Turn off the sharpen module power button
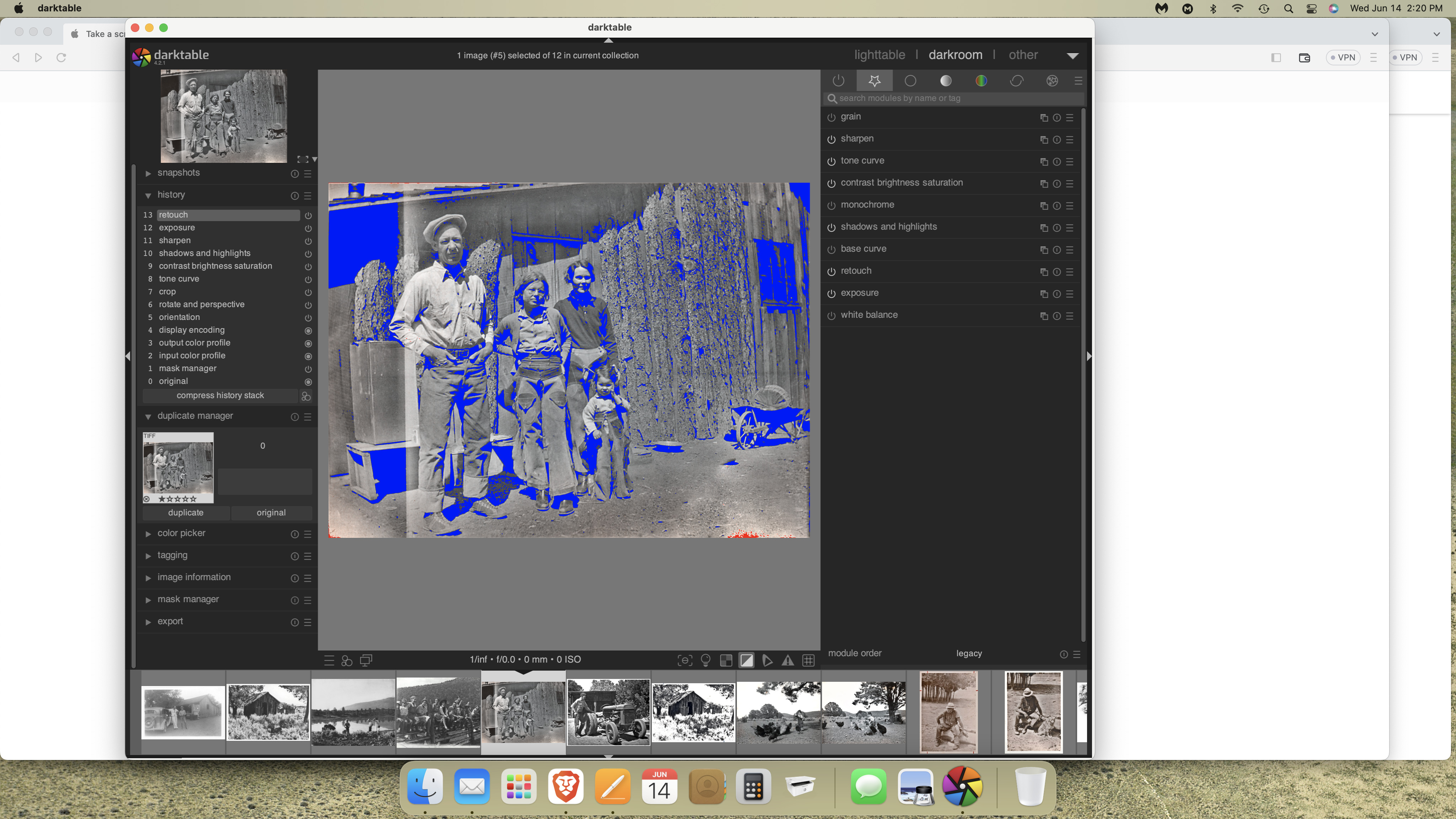1456x819 pixels. 831,139
